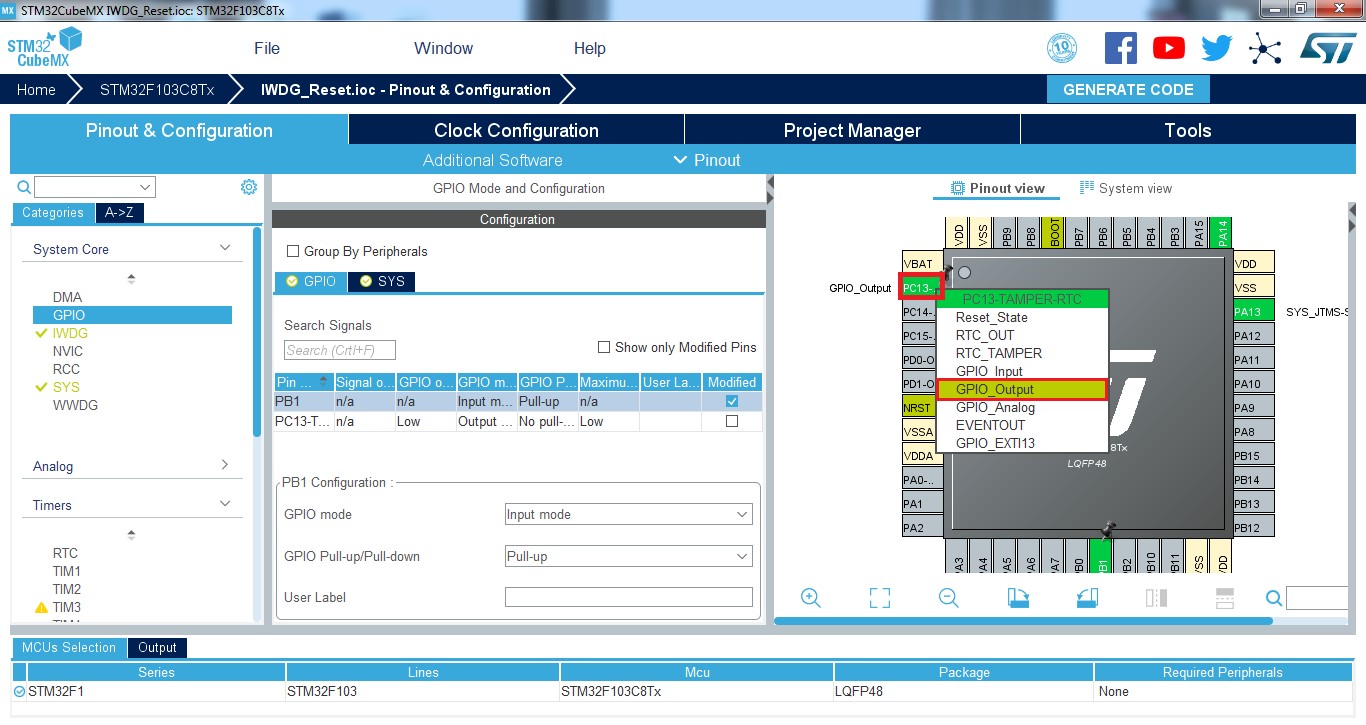The height and width of the screenshot is (725, 1366).
Task: Check Show only Modified Pins
Action: pyautogui.click(x=604, y=347)
